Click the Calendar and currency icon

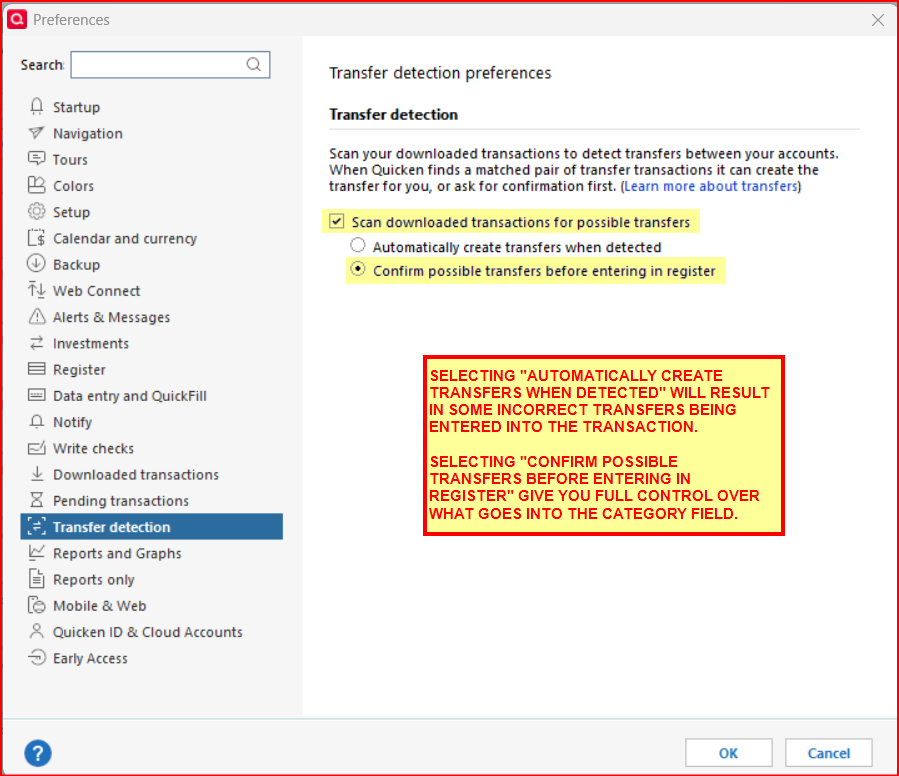click(x=37, y=238)
